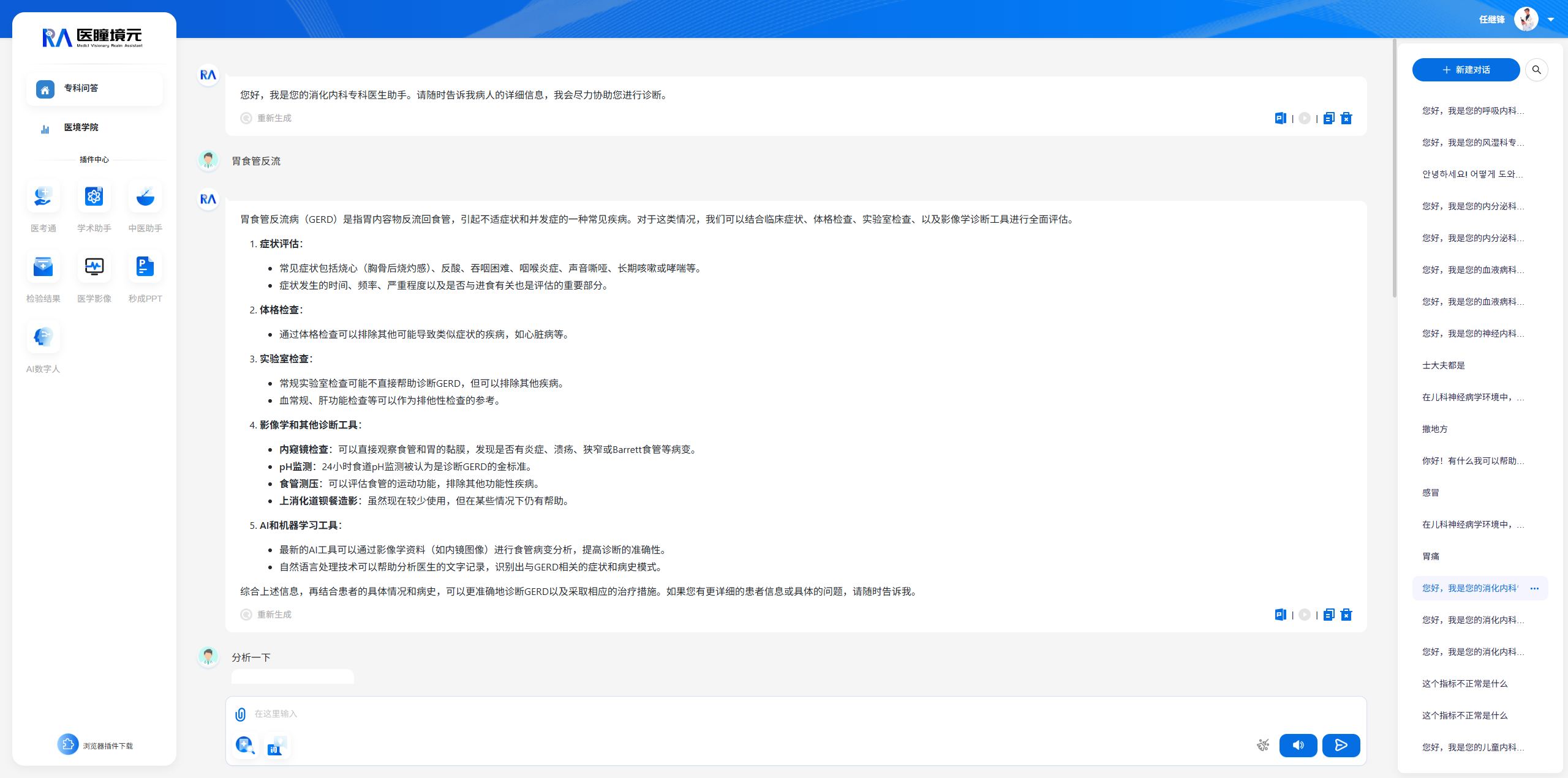Open the 检验结果 plugin icon
Screen dimensions: 1568x778
(43, 267)
